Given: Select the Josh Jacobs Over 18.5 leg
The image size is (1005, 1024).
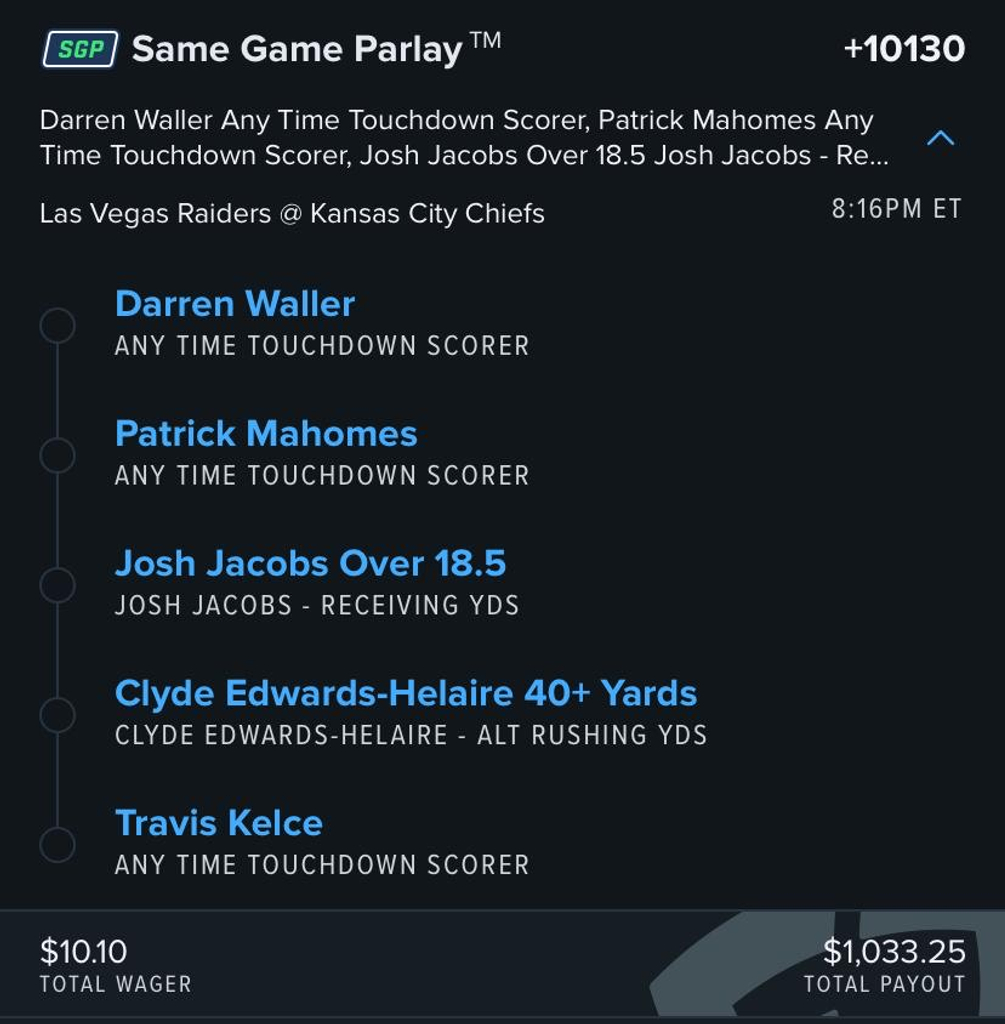Looking at the screenshot, I should 310,564.
